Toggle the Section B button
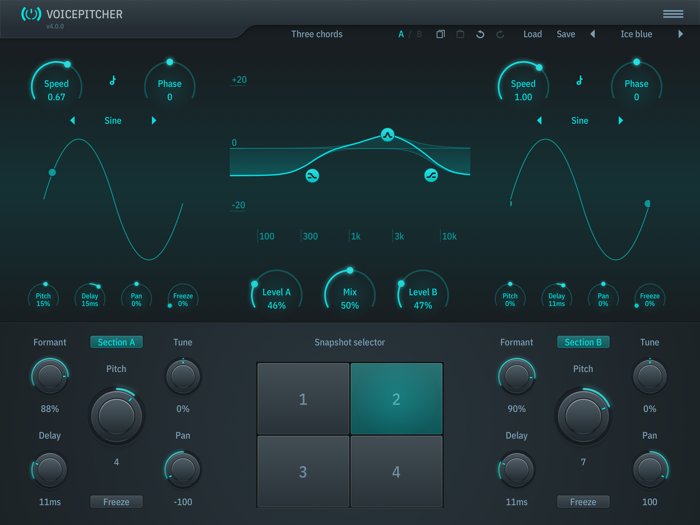Screen dimensions: 700x525 click(x=583, y=342)
